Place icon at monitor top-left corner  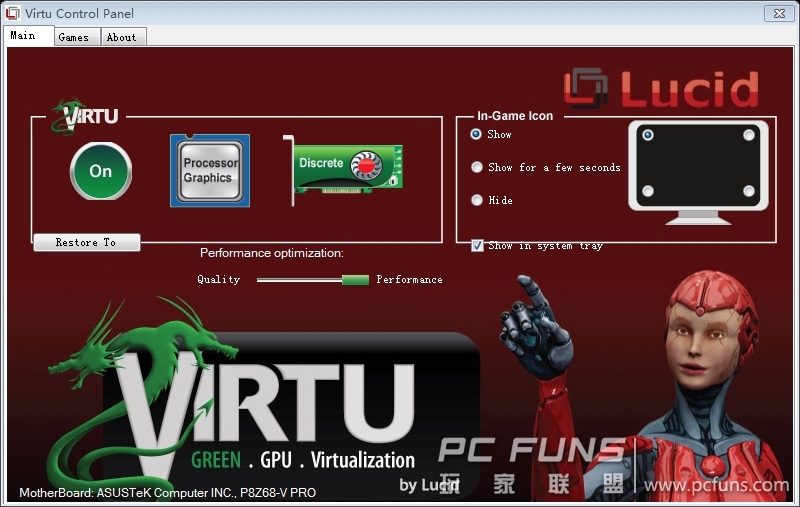(x=648, y=135)
